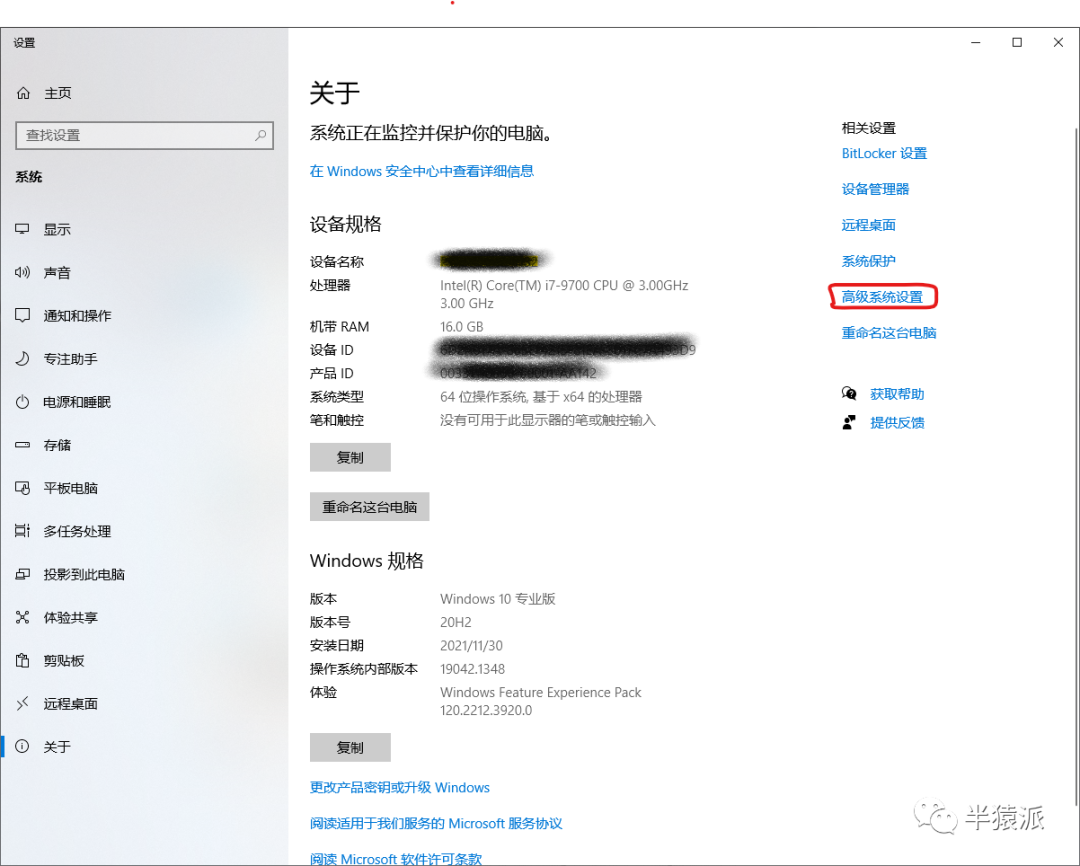Open 系统保护 link

(869, 261)
